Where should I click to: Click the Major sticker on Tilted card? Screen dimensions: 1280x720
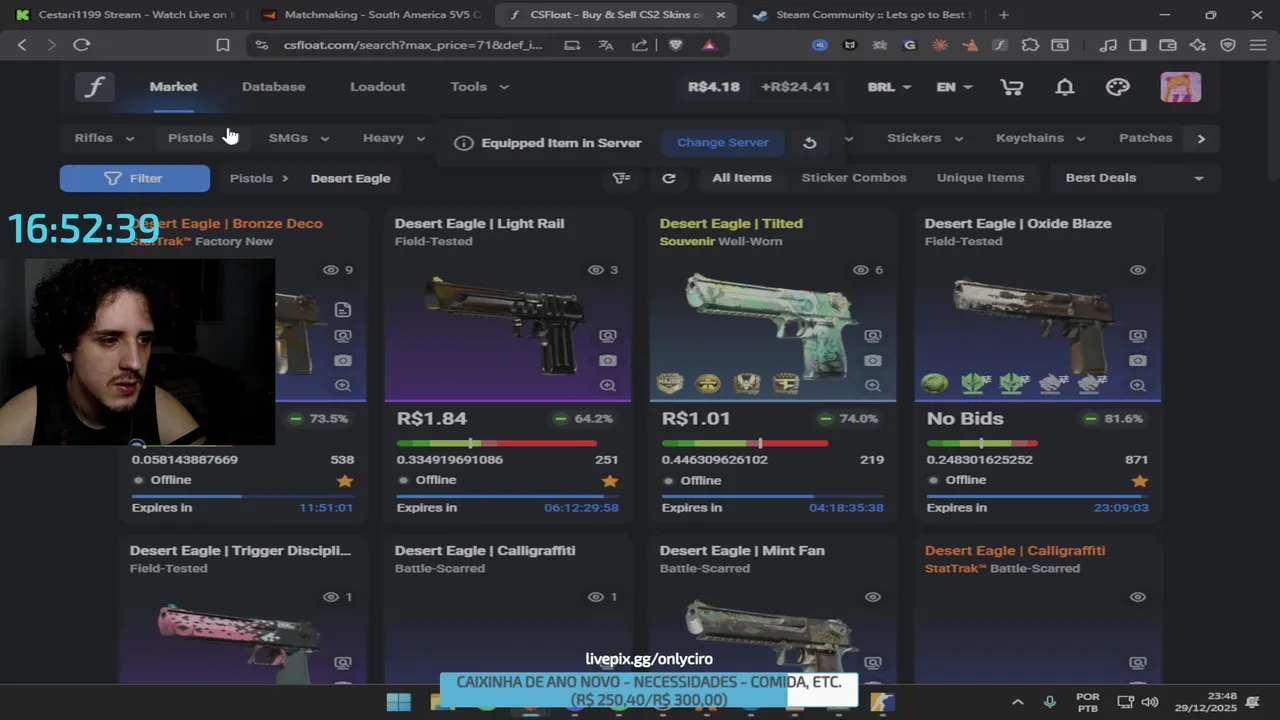[669, 384]
